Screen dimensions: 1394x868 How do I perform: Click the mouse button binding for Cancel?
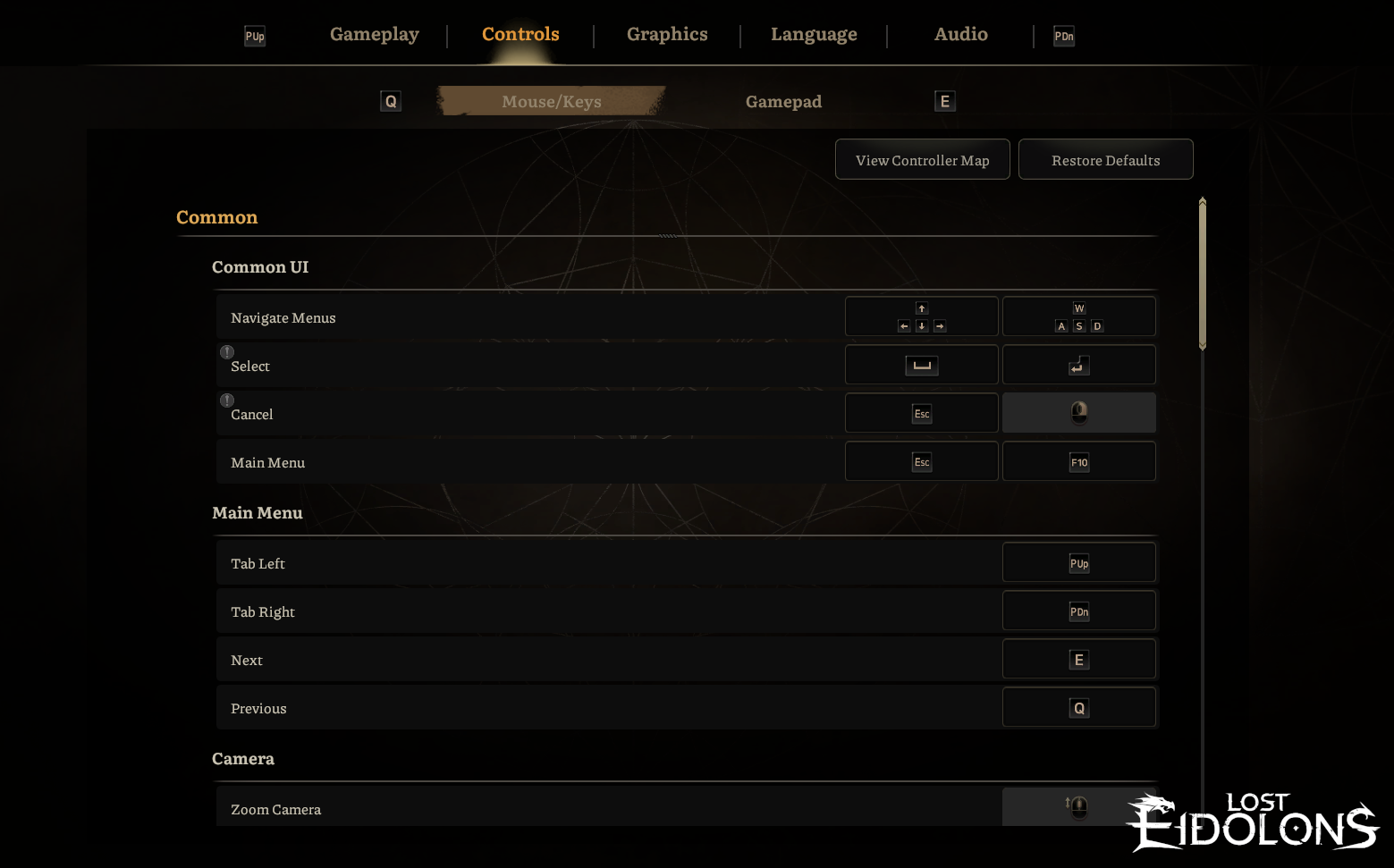coord(1078,413)
